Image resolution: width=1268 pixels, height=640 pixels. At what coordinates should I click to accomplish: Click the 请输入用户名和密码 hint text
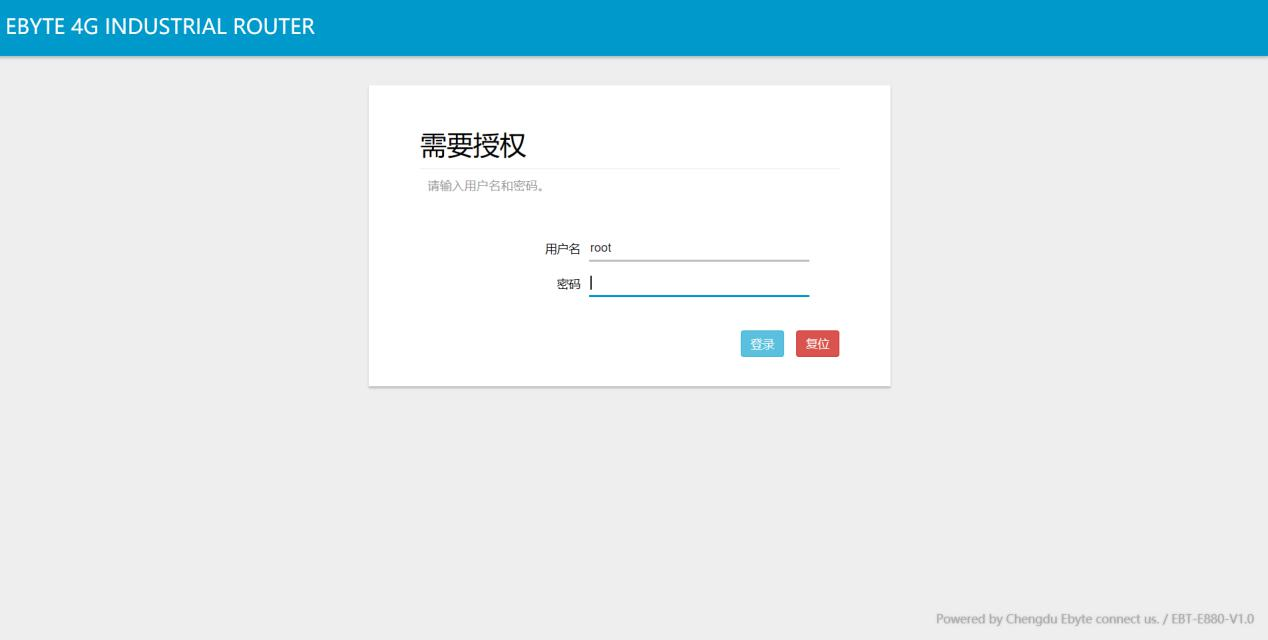pos(486,186)
